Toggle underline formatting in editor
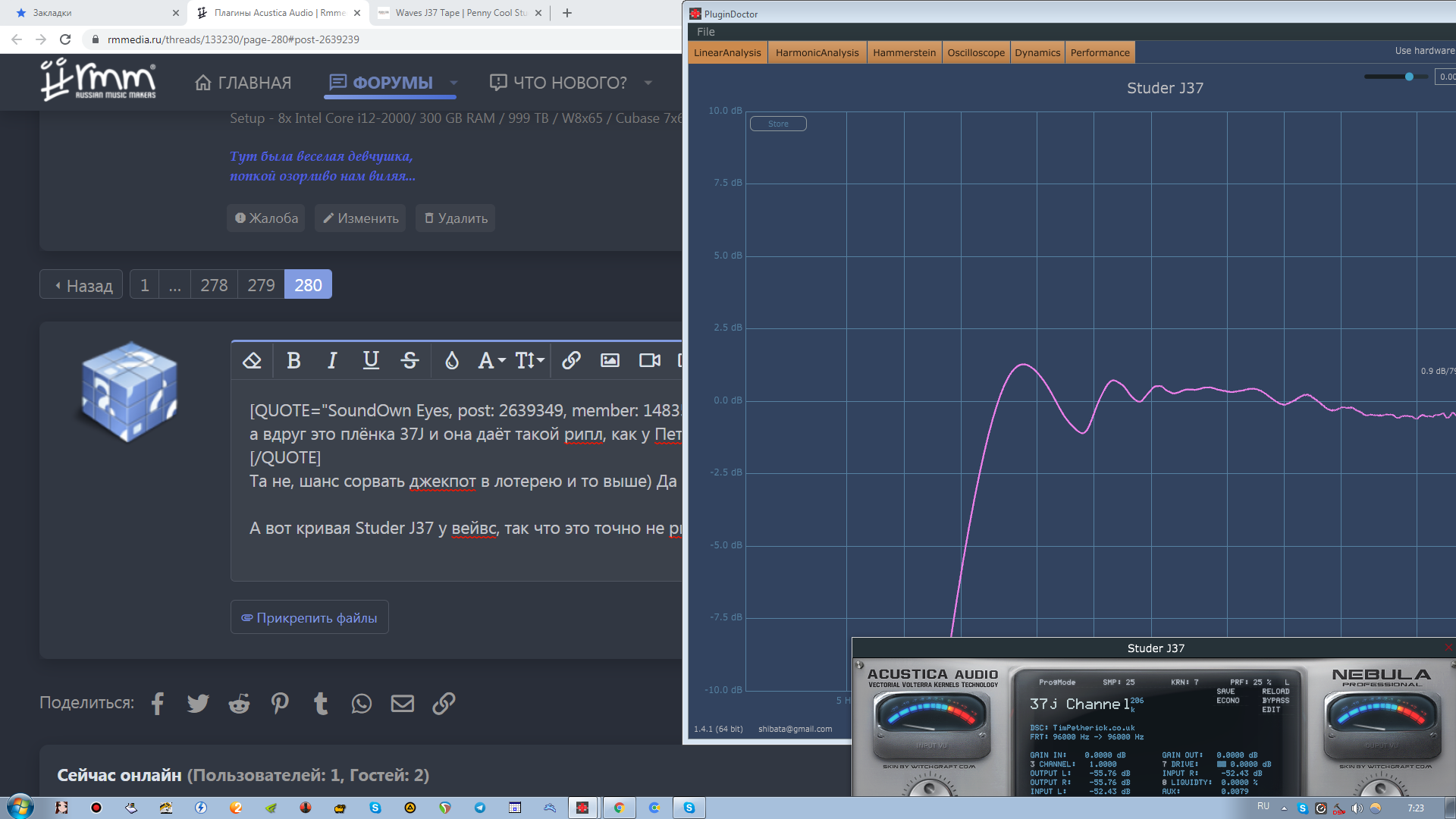Image resolution: width=1456 pixels, height=819 pixels. 371,360
